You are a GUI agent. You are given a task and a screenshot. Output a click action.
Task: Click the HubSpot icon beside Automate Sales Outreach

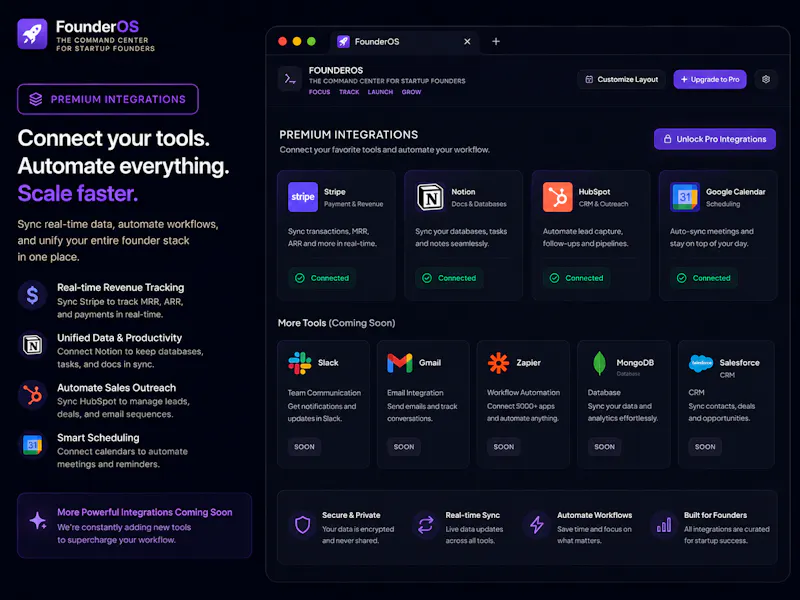coord(32,395)
